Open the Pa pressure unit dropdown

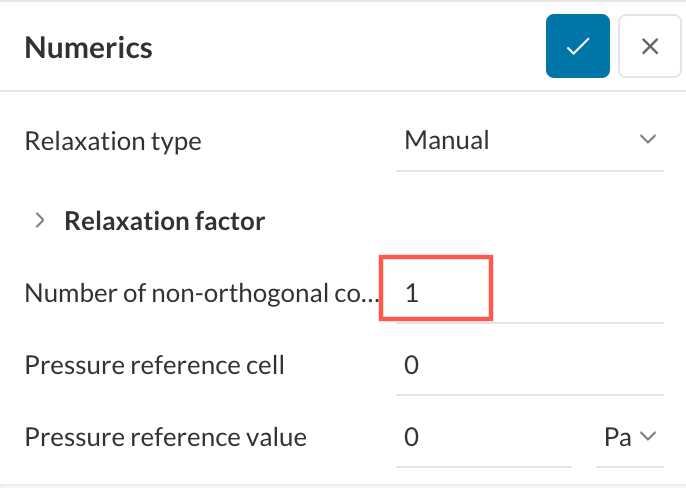(x=629, y=437)
